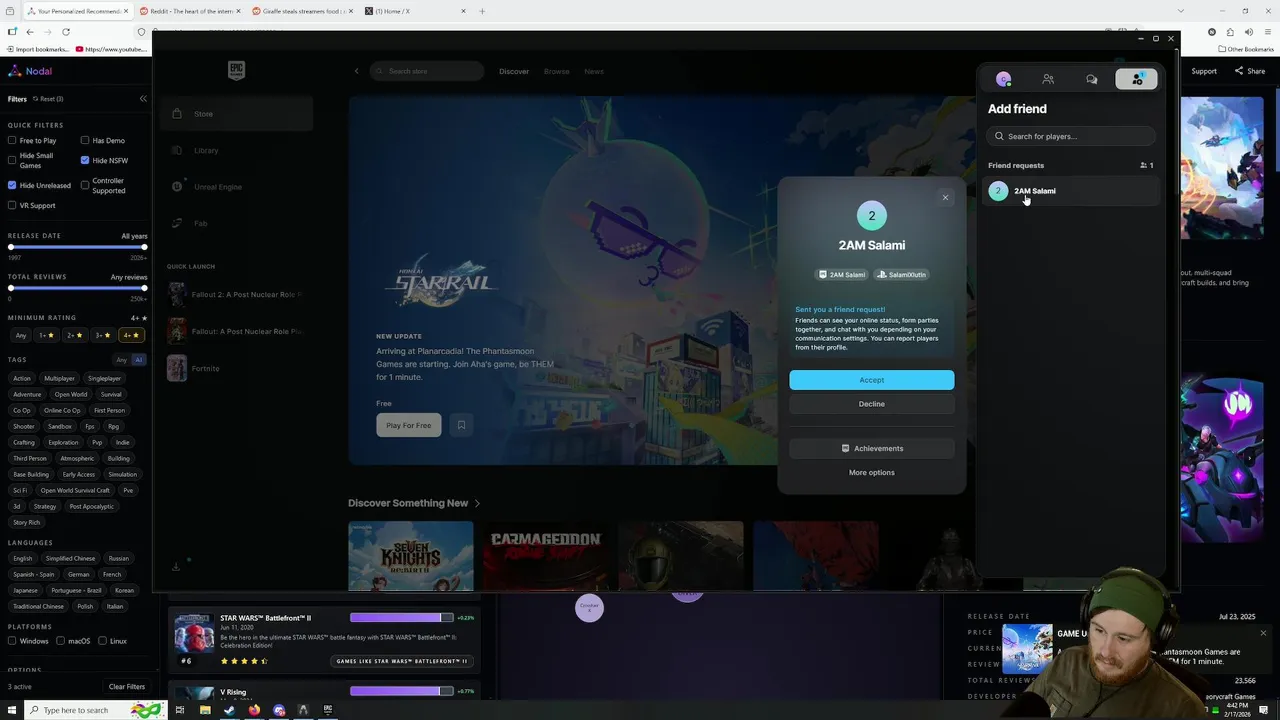The width and height of the screenshot is (1280, 720).
Task: Select the Post Apocalyptic tag
Action: pos(91,507)
